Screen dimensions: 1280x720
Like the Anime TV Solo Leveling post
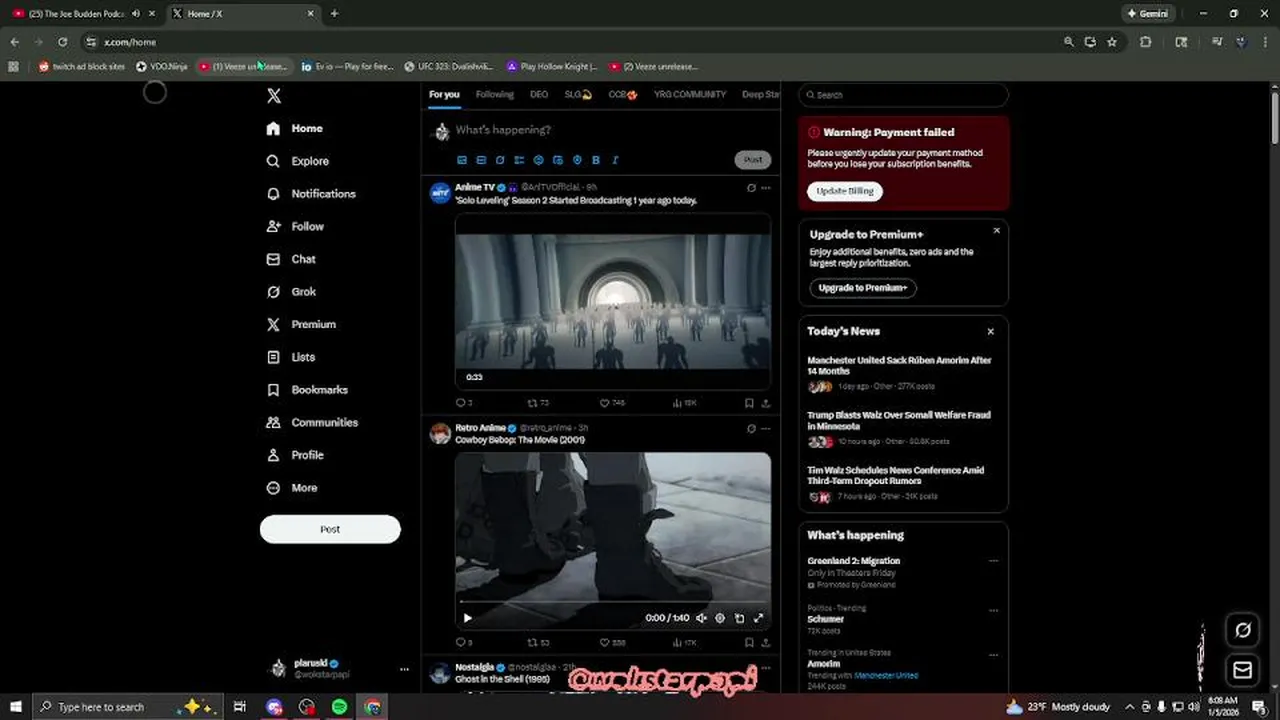click(612, 403)
